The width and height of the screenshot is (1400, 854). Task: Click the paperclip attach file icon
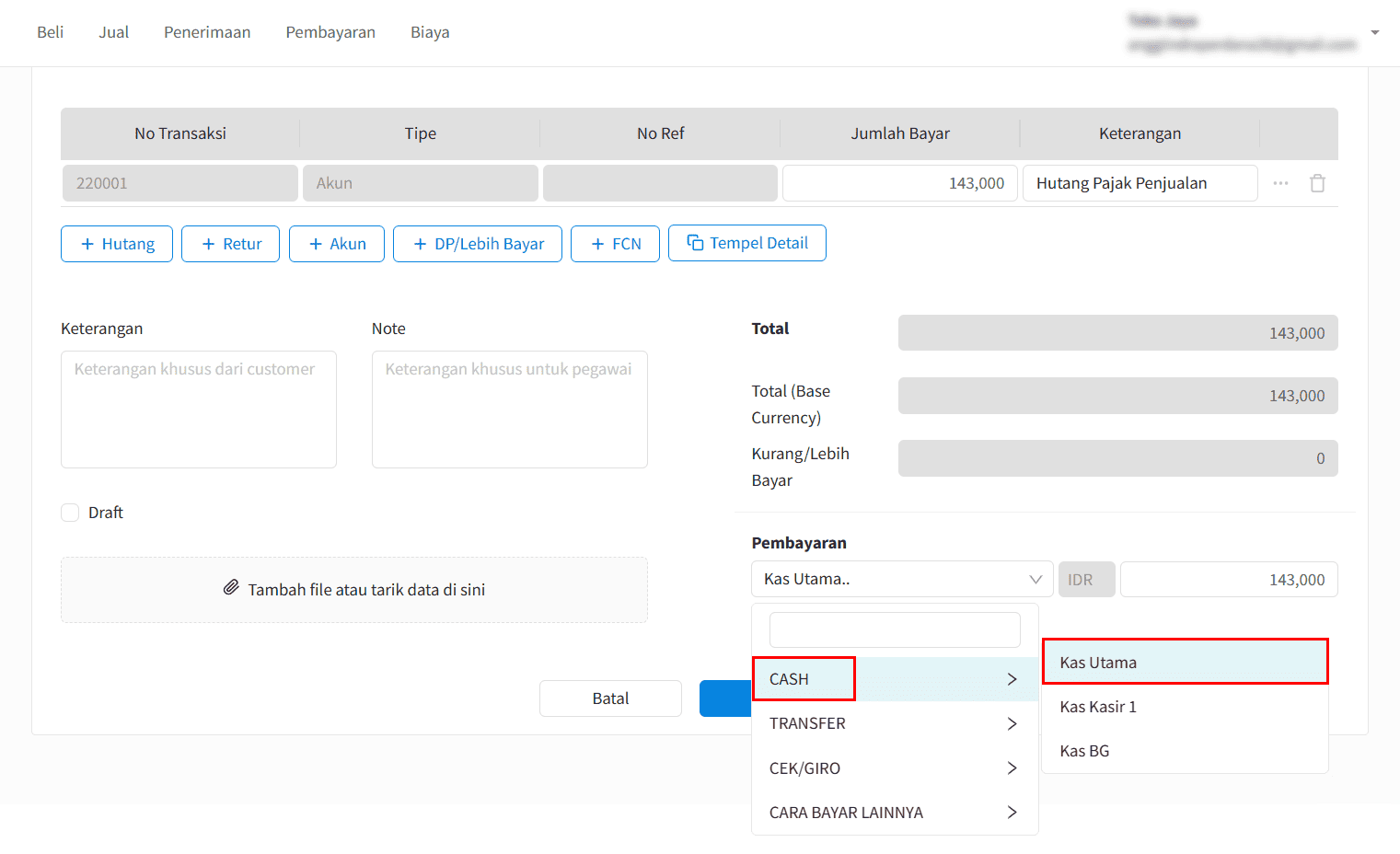[x=231, y=588]
